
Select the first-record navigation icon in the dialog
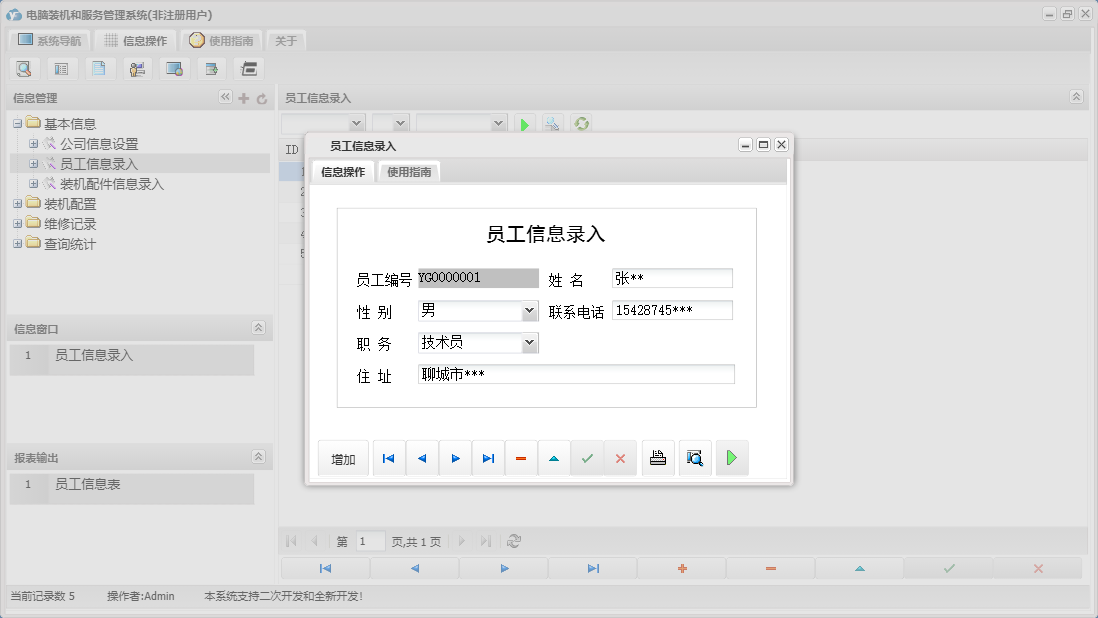[388, 457]
